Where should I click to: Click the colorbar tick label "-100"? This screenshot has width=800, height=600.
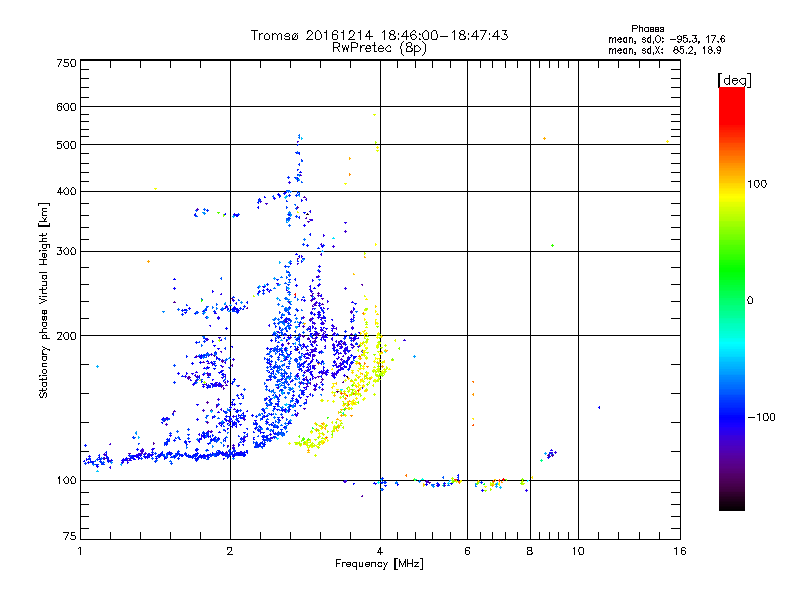tap(761, 417)
